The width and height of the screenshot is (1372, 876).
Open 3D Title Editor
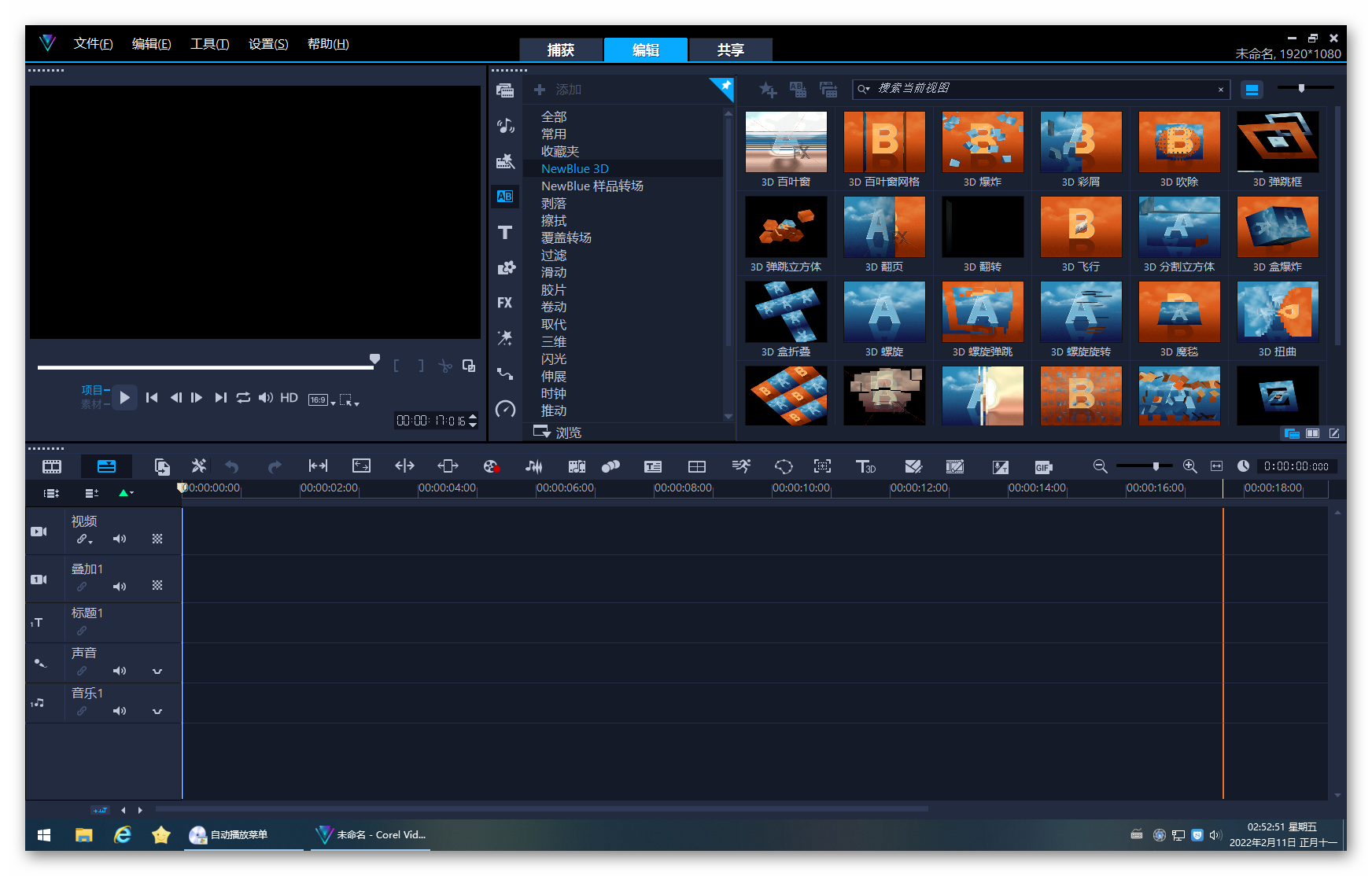click(865, 466)
